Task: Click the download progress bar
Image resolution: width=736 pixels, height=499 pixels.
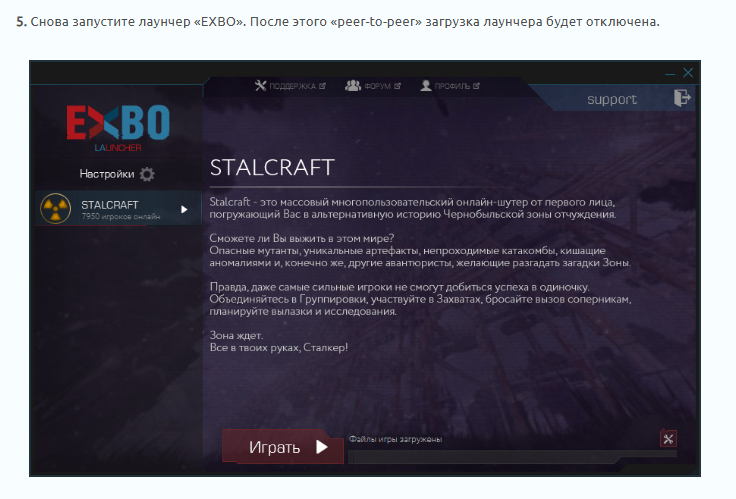Action: [512, 456]
